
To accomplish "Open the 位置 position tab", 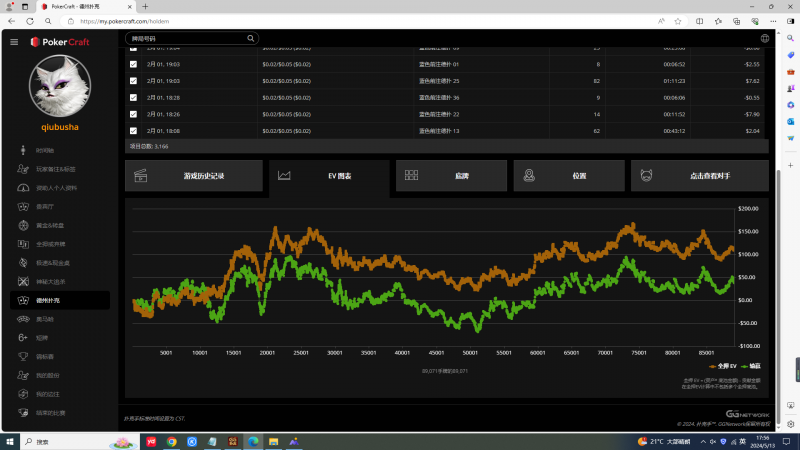I will (x=568, y=176).
